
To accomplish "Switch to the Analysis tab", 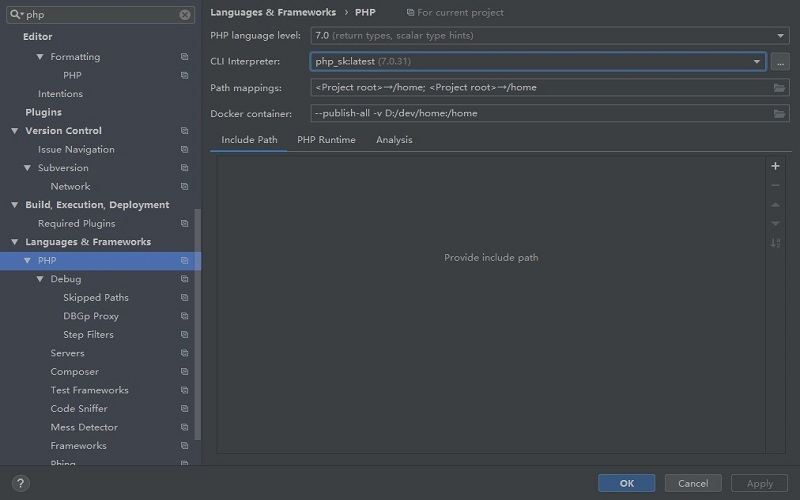I will 394,140.
